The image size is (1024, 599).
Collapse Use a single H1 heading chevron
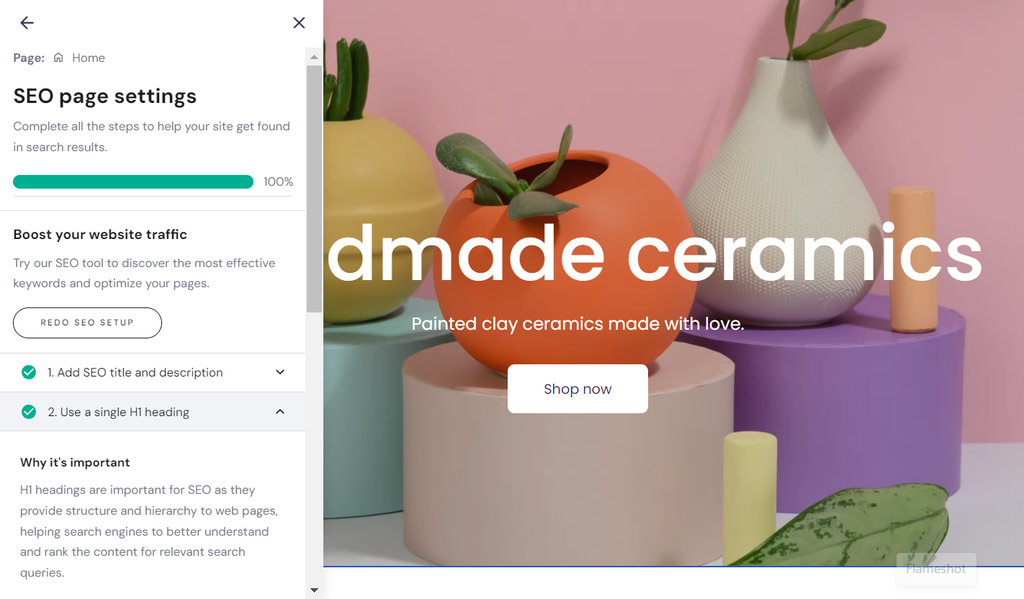[280, 412]
